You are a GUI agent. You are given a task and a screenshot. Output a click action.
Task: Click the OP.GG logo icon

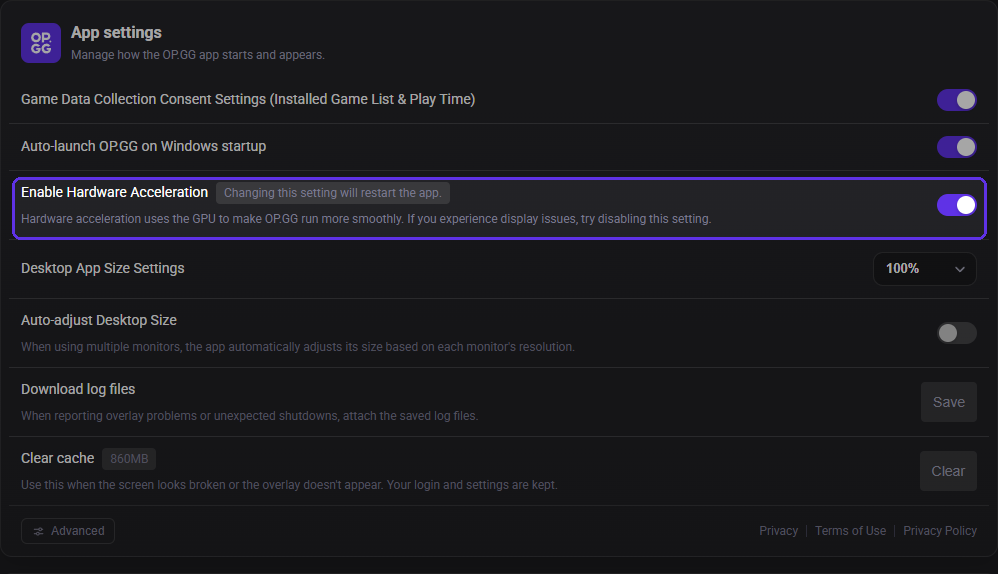(x=41, y=43)
